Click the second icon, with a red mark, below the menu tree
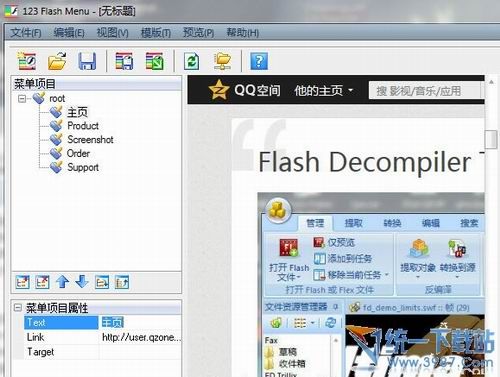The image size is (500, 377). [42, 282]
